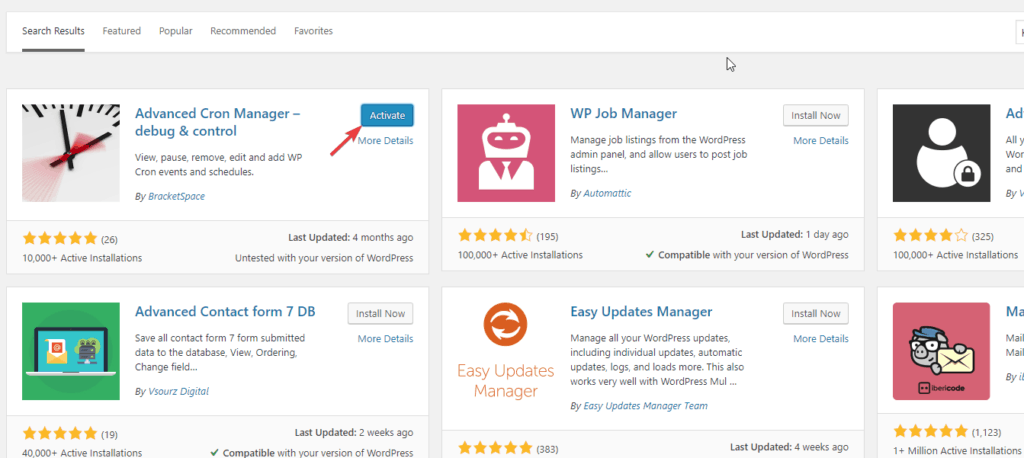This screenshot has width=1024, height=458.
Task: Open the pig mailer plugin icon
Action: point(941,351)
